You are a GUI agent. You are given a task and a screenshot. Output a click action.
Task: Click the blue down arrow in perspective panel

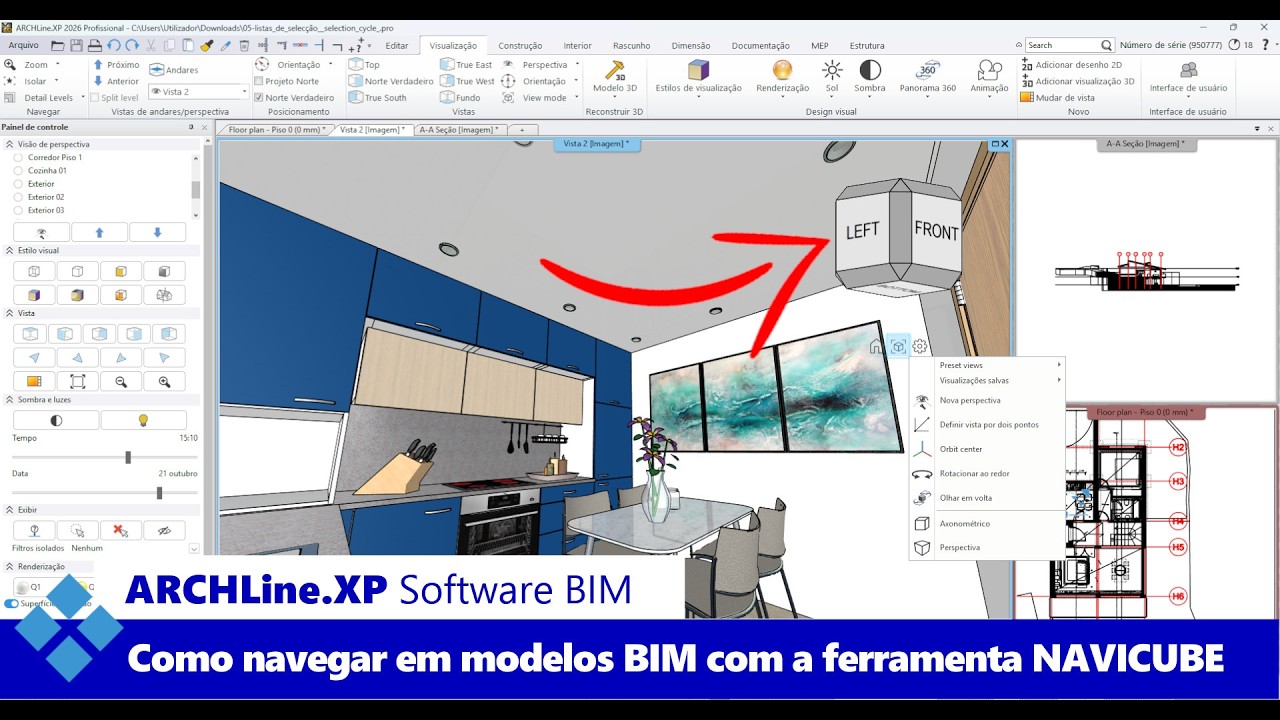coord(157,232)
